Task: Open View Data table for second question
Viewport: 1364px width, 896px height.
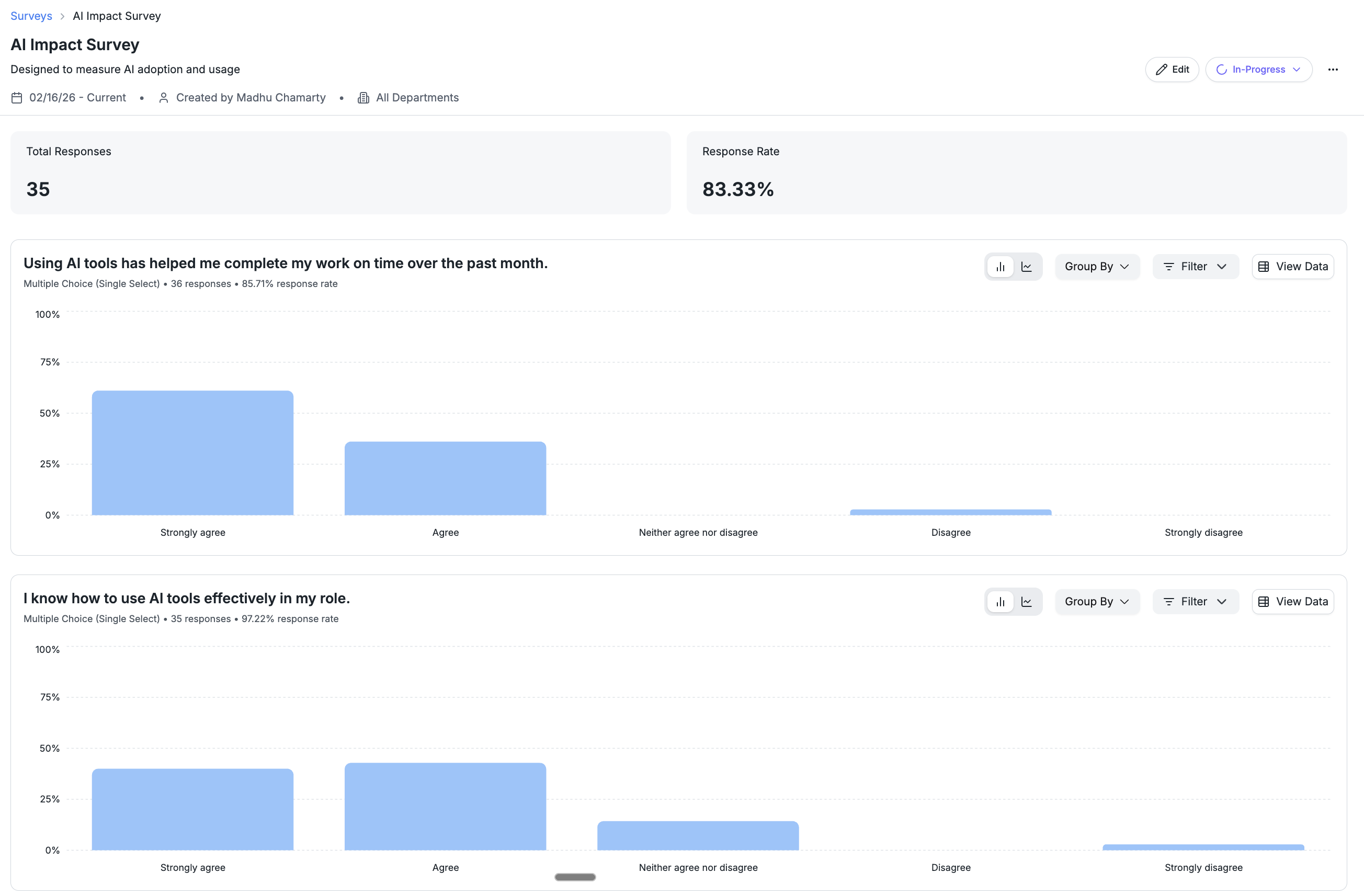Action: point(1292,602)
